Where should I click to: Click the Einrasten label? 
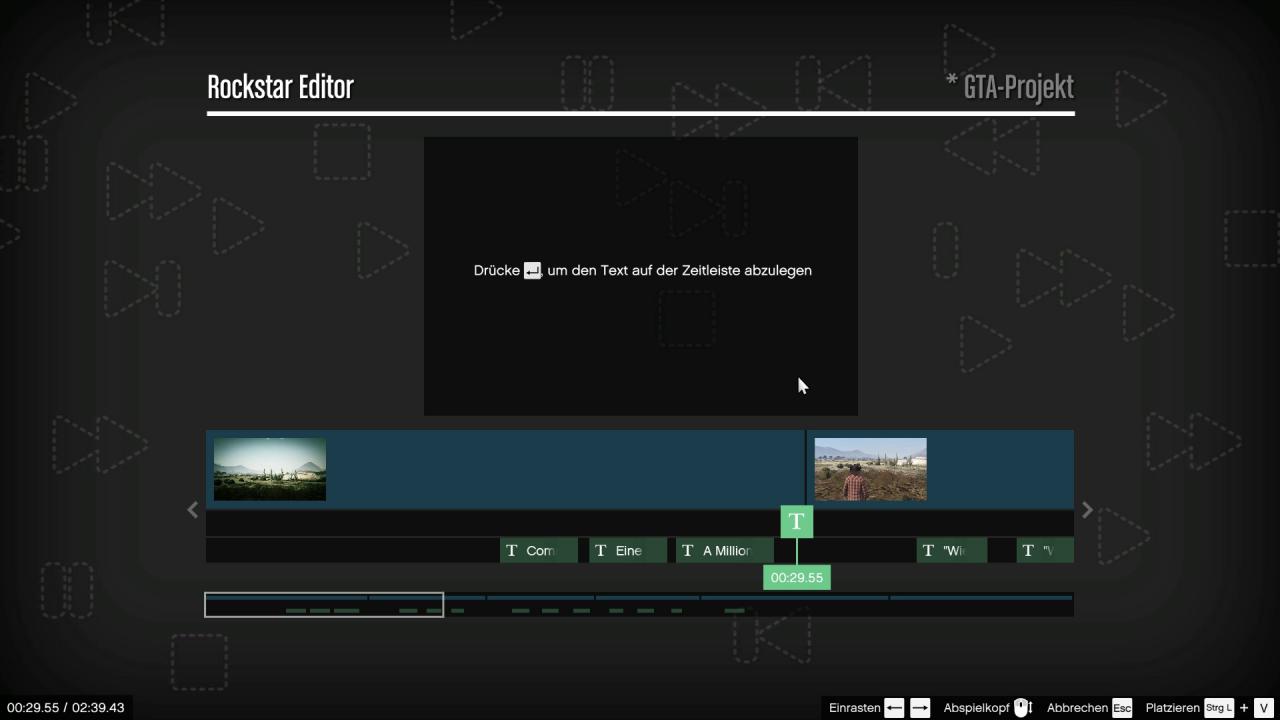pyautogui.click(x=855, y=708)
